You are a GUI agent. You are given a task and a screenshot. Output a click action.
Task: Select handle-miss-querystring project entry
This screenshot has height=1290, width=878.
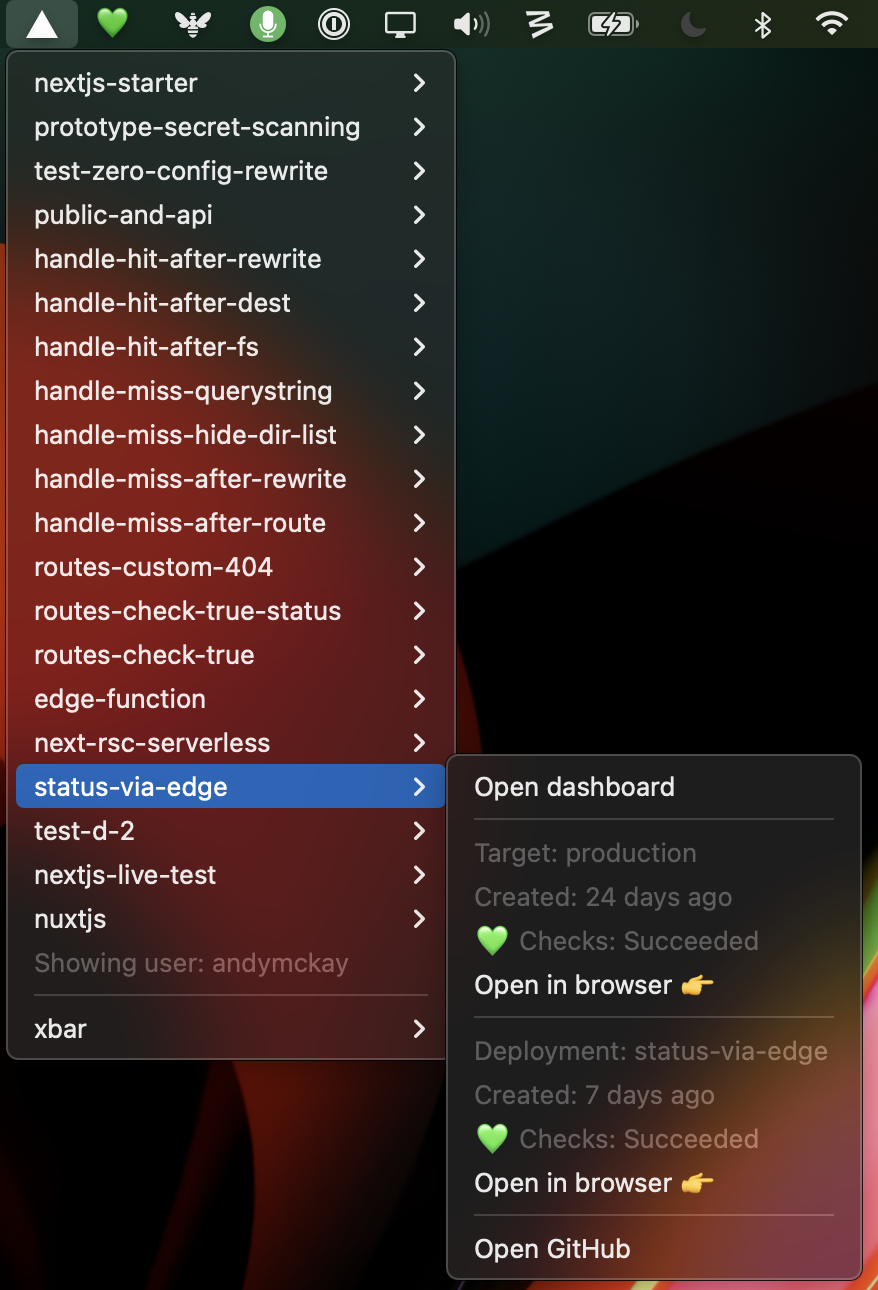183,391
